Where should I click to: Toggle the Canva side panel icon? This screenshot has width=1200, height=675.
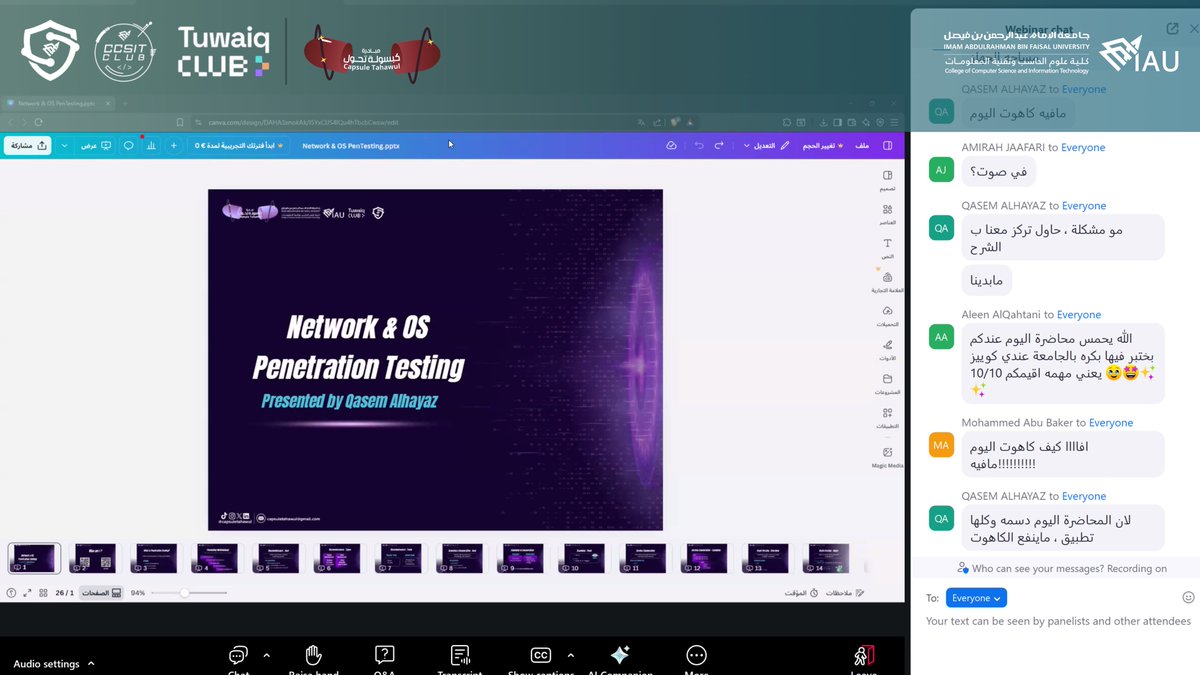(x=888, y=146)
